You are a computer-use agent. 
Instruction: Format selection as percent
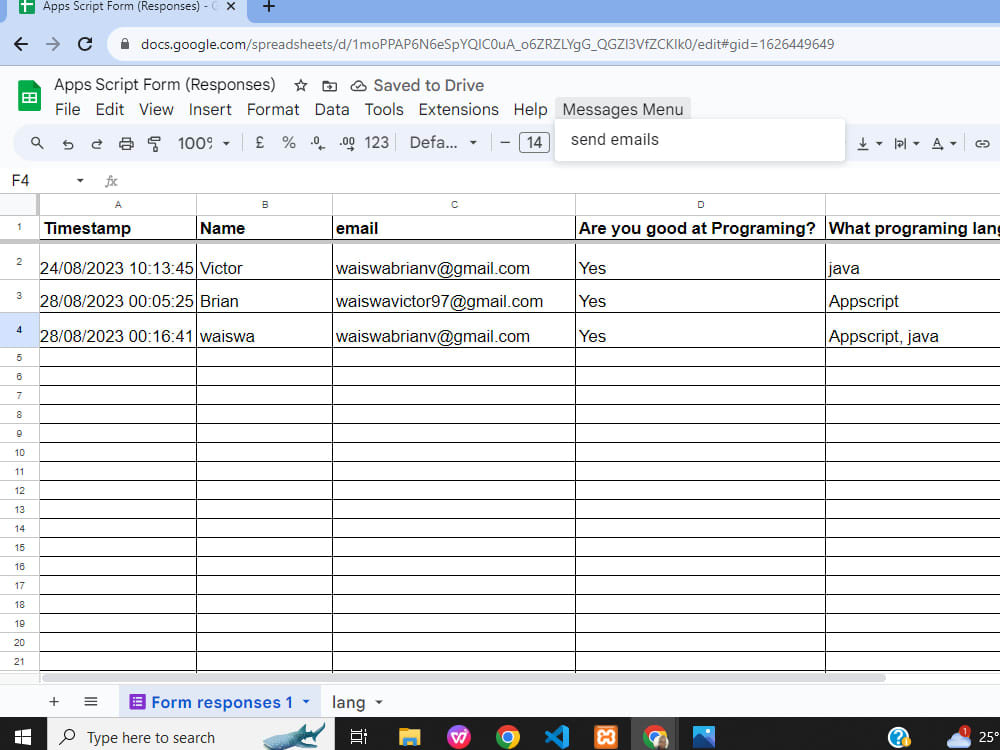288,142
